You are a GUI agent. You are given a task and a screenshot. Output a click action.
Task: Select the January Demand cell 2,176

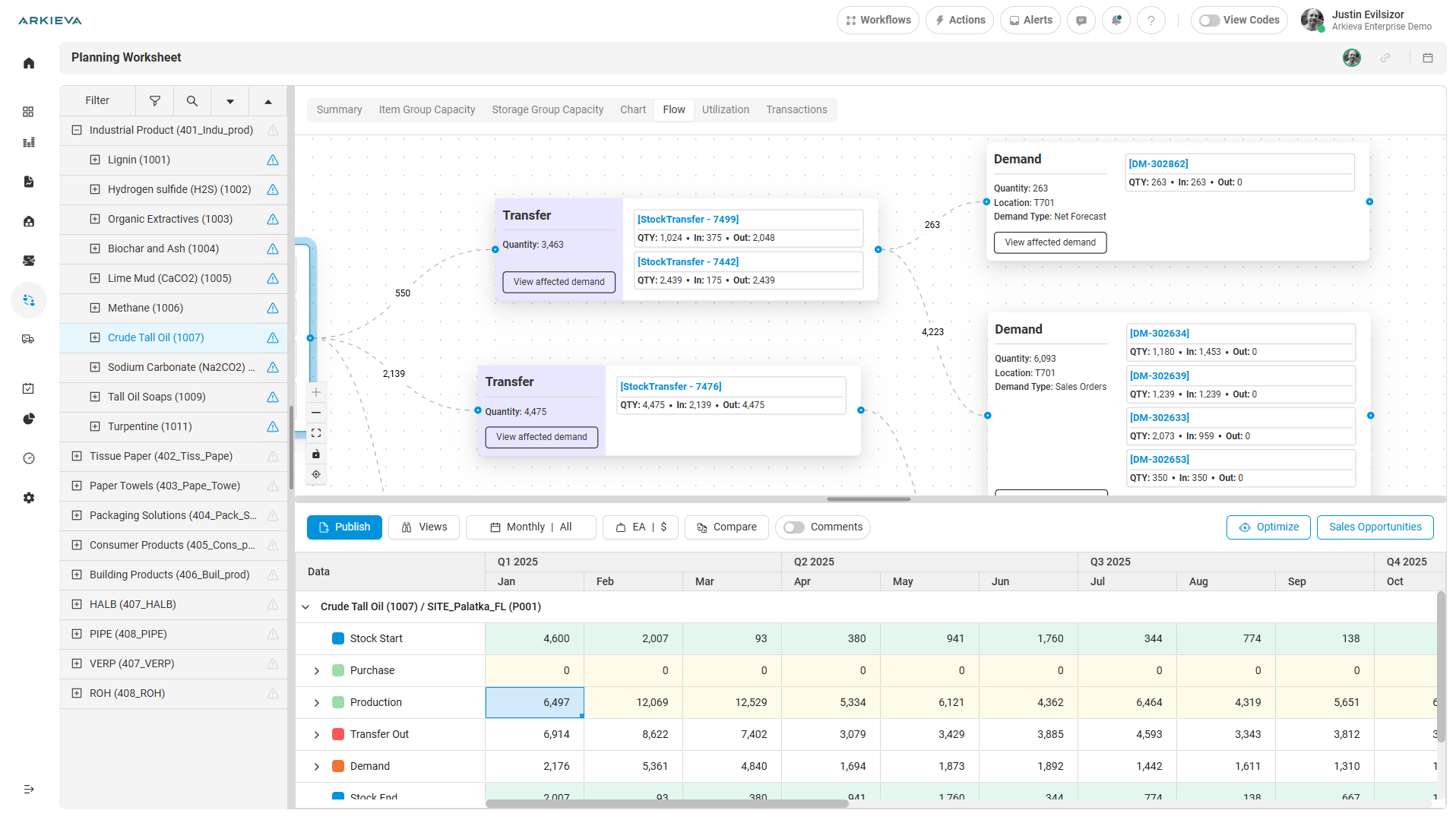[x=534, y=766]
